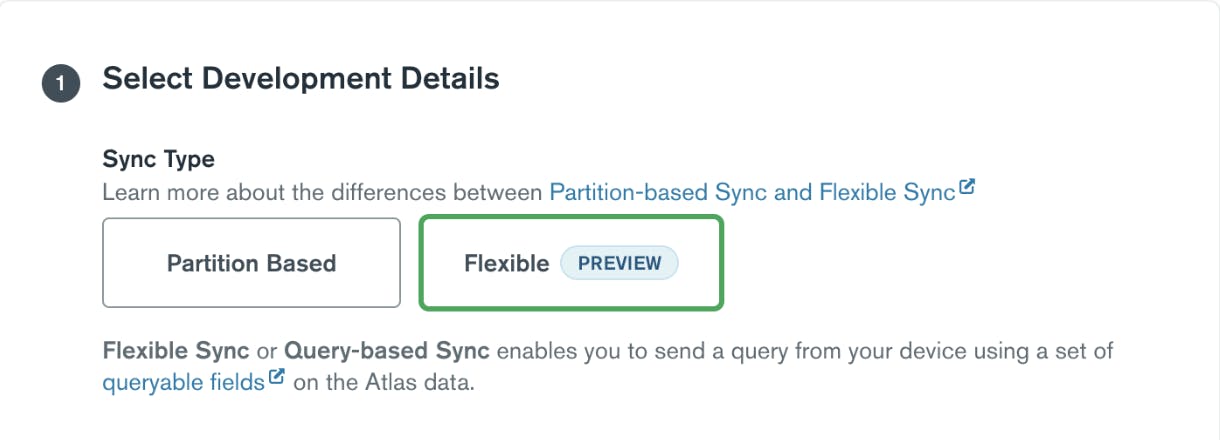This screenshot has width=1220, height=440.
Task: Click the Sync Type section label
Action: point(158,159)
